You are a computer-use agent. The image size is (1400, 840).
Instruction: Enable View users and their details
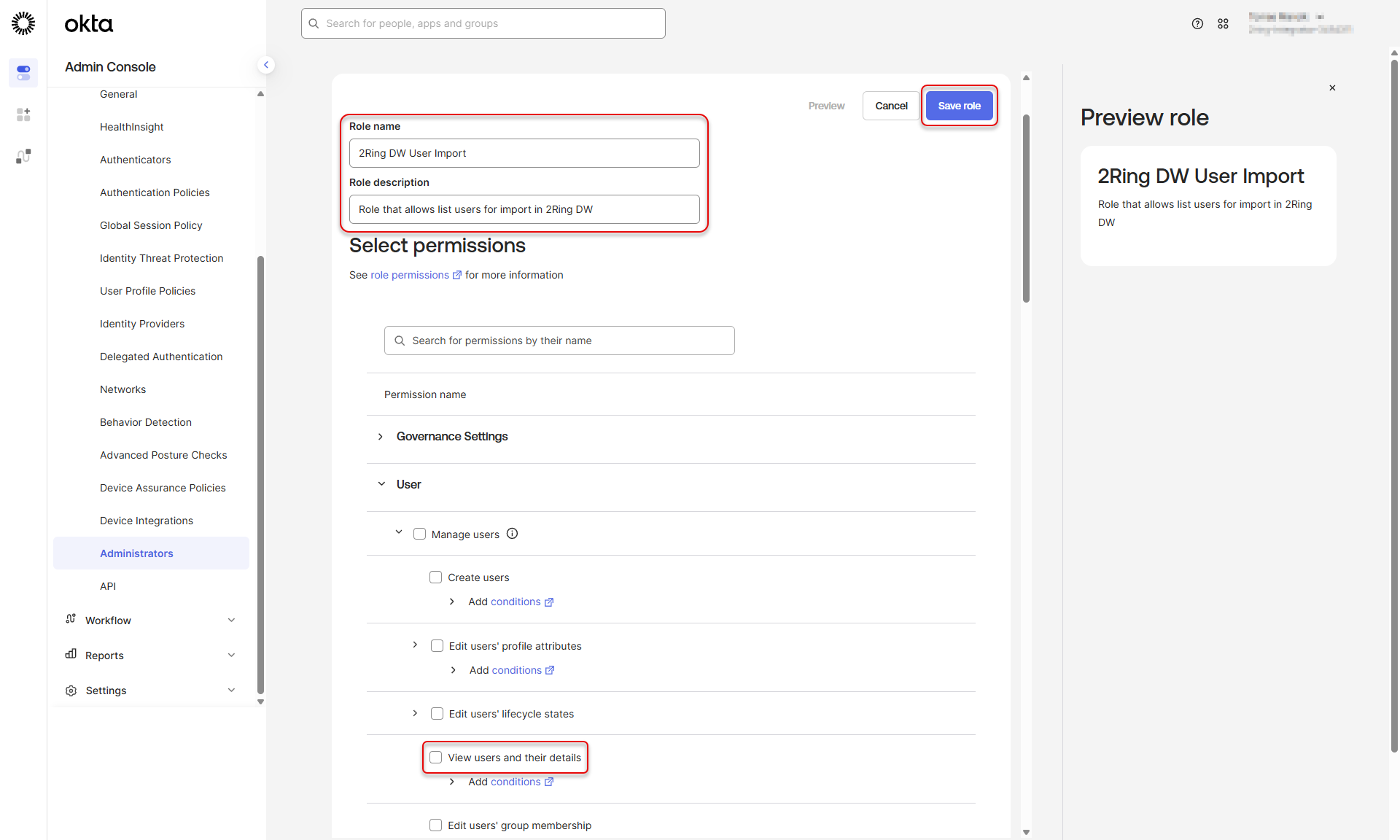pyautogui.click(x=436, y=758)
